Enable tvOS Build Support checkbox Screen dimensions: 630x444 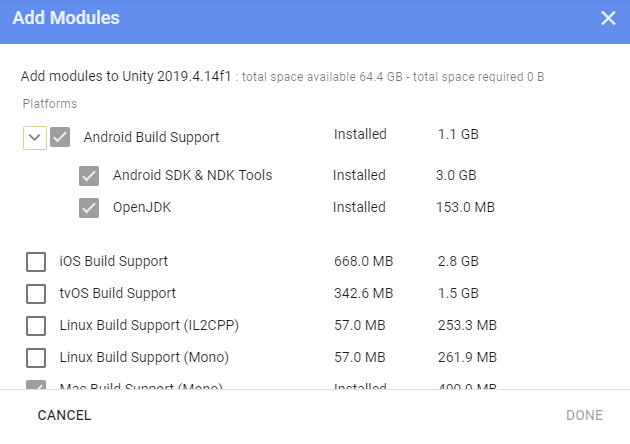36,294
